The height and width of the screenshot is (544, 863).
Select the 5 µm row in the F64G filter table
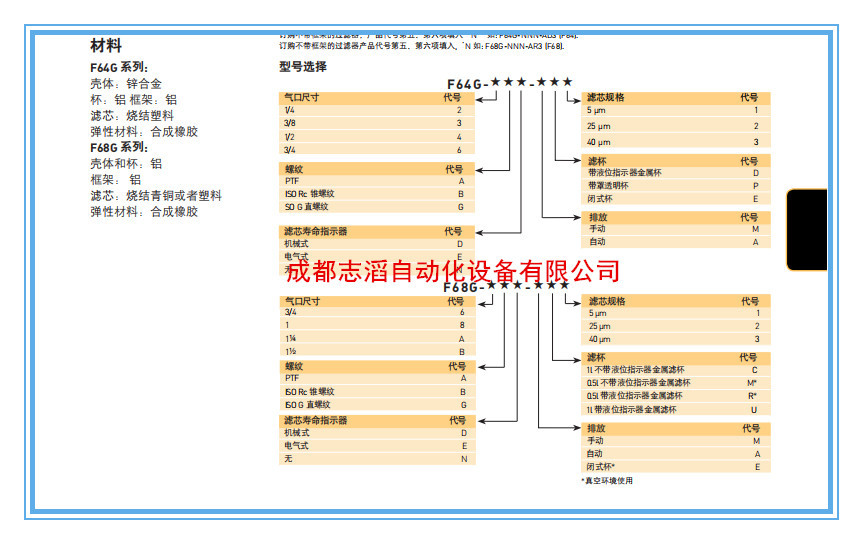coord(676,110)
